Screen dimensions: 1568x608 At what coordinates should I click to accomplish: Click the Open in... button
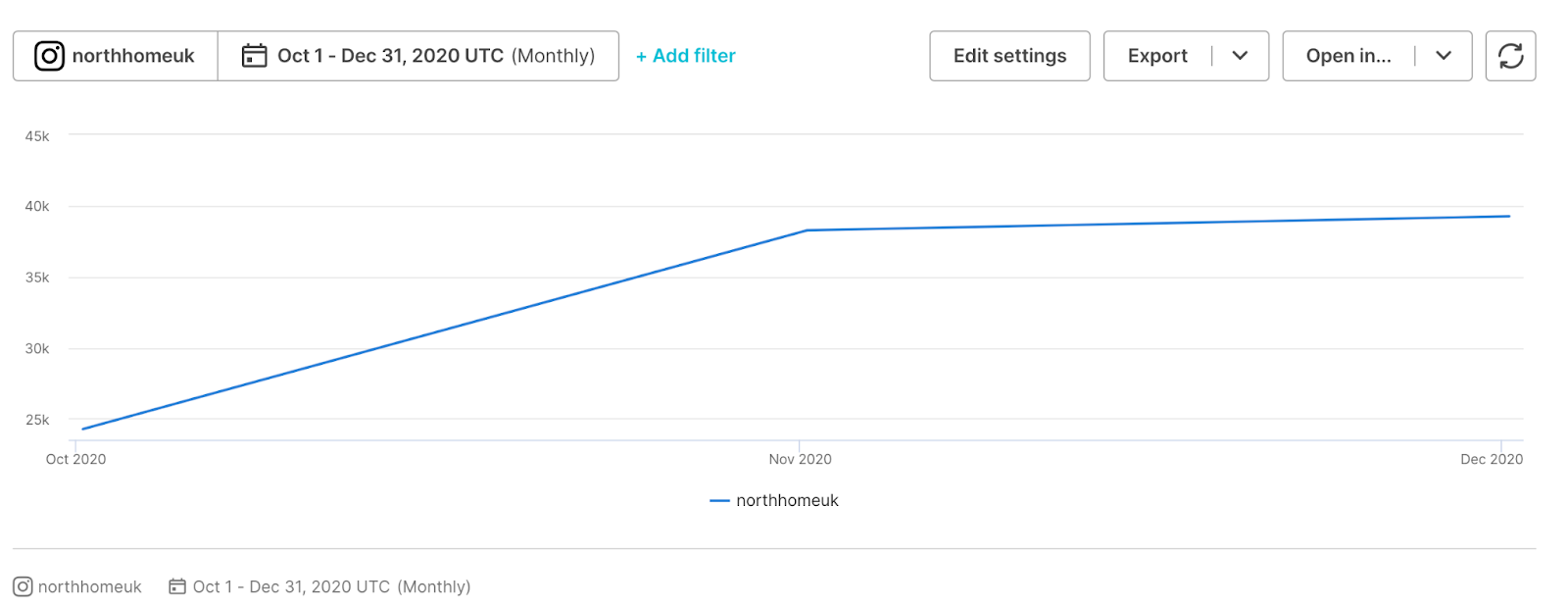(1348, 56)
